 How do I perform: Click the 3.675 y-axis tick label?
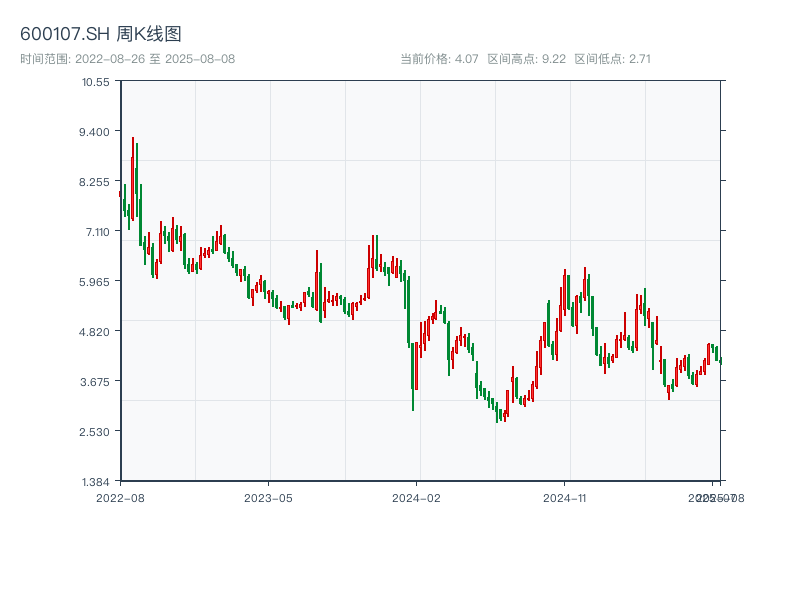[96, 382]
